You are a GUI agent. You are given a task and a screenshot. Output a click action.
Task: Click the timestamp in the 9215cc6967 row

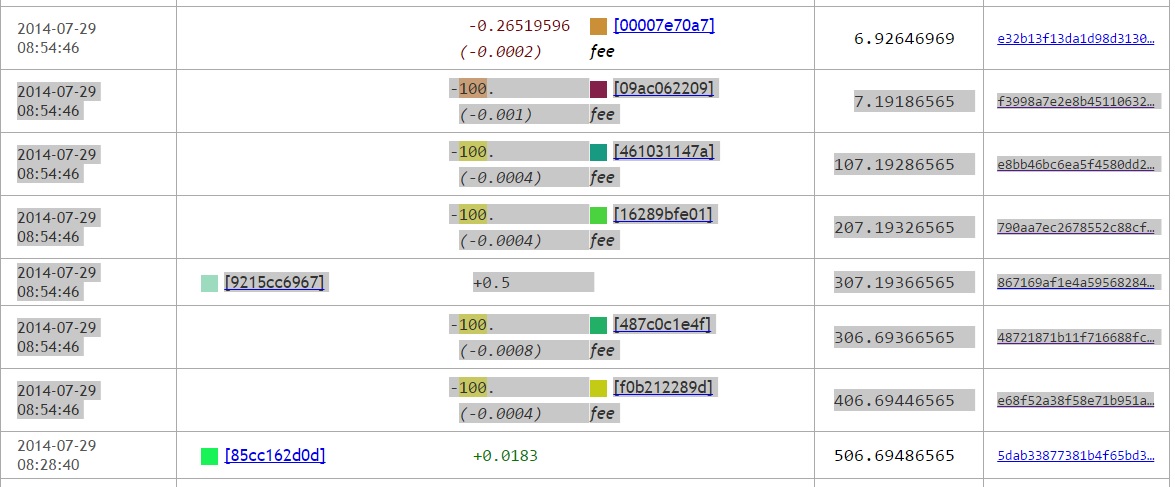pyautogui.click(x=57, y=282)
